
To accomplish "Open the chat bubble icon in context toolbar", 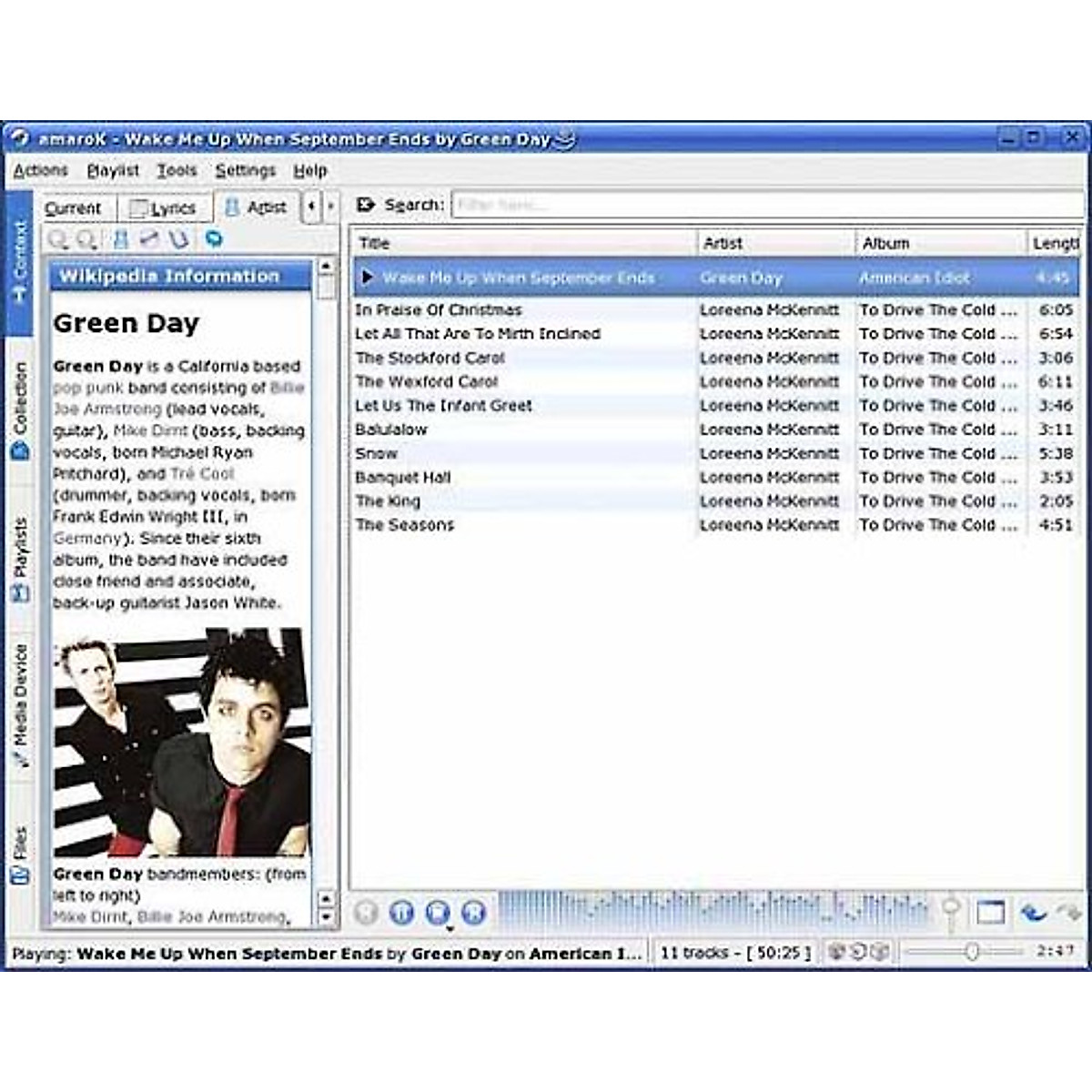I will coord(214,241).
